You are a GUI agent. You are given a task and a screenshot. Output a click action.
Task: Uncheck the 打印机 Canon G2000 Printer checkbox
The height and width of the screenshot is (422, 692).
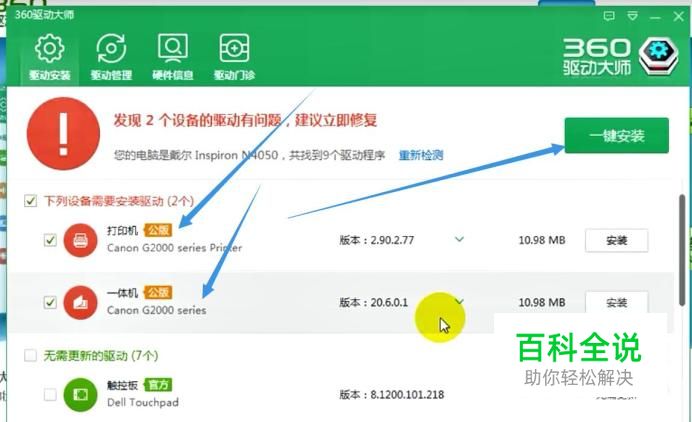[x=50, y=240]
